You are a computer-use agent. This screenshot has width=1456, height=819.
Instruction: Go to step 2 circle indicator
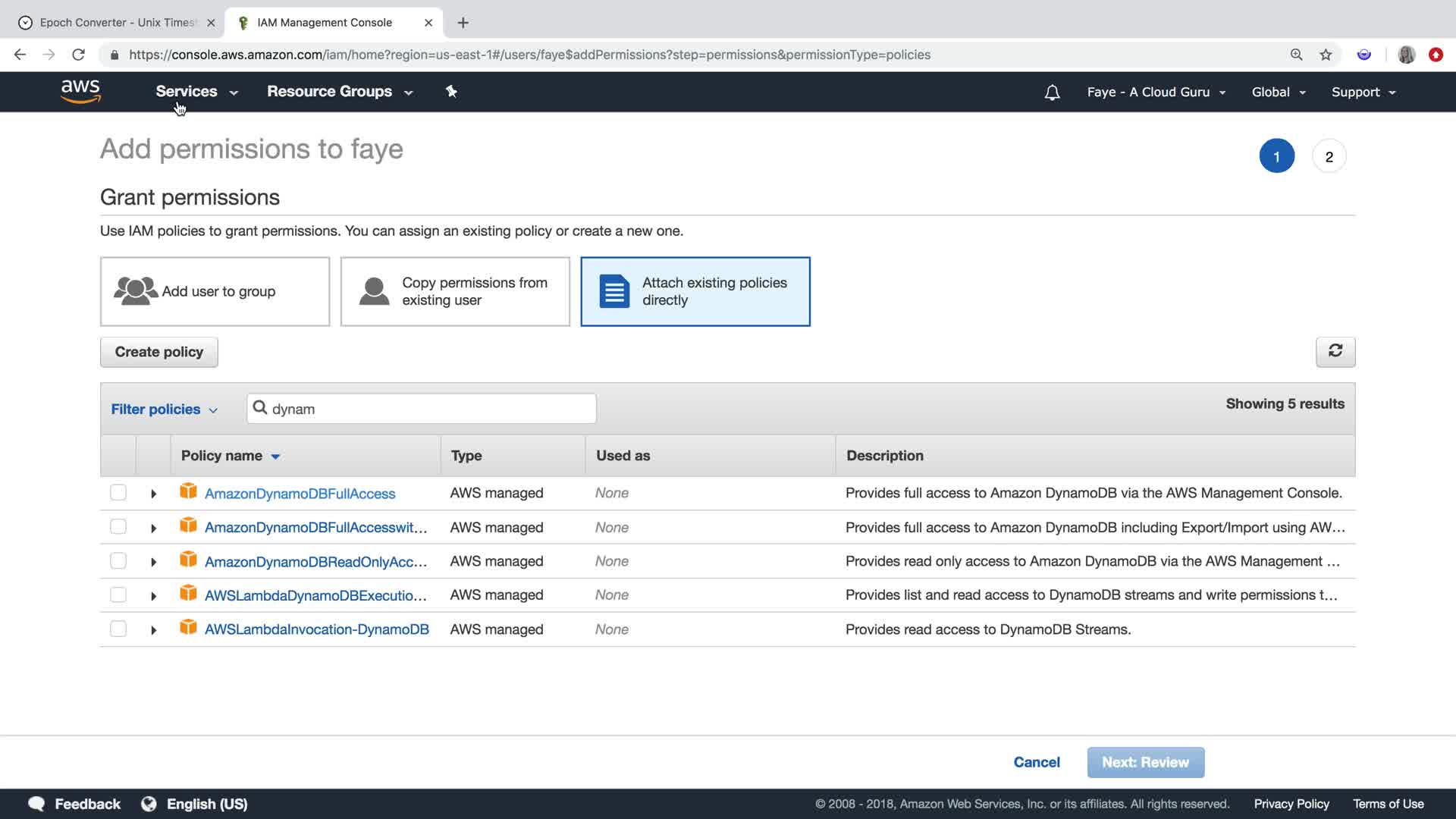(1329, 157)
